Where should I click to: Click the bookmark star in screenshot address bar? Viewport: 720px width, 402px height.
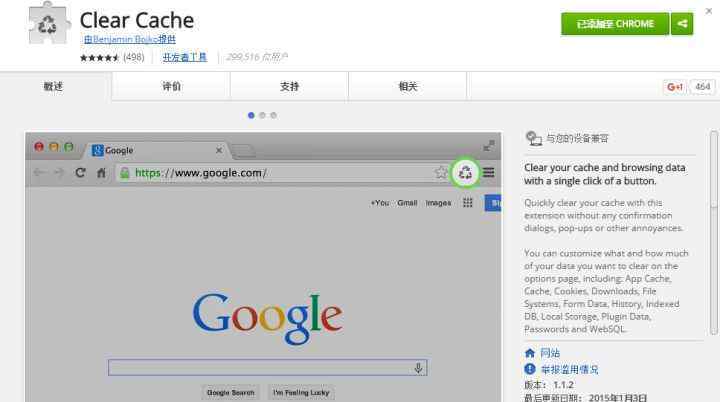point(441,173)
